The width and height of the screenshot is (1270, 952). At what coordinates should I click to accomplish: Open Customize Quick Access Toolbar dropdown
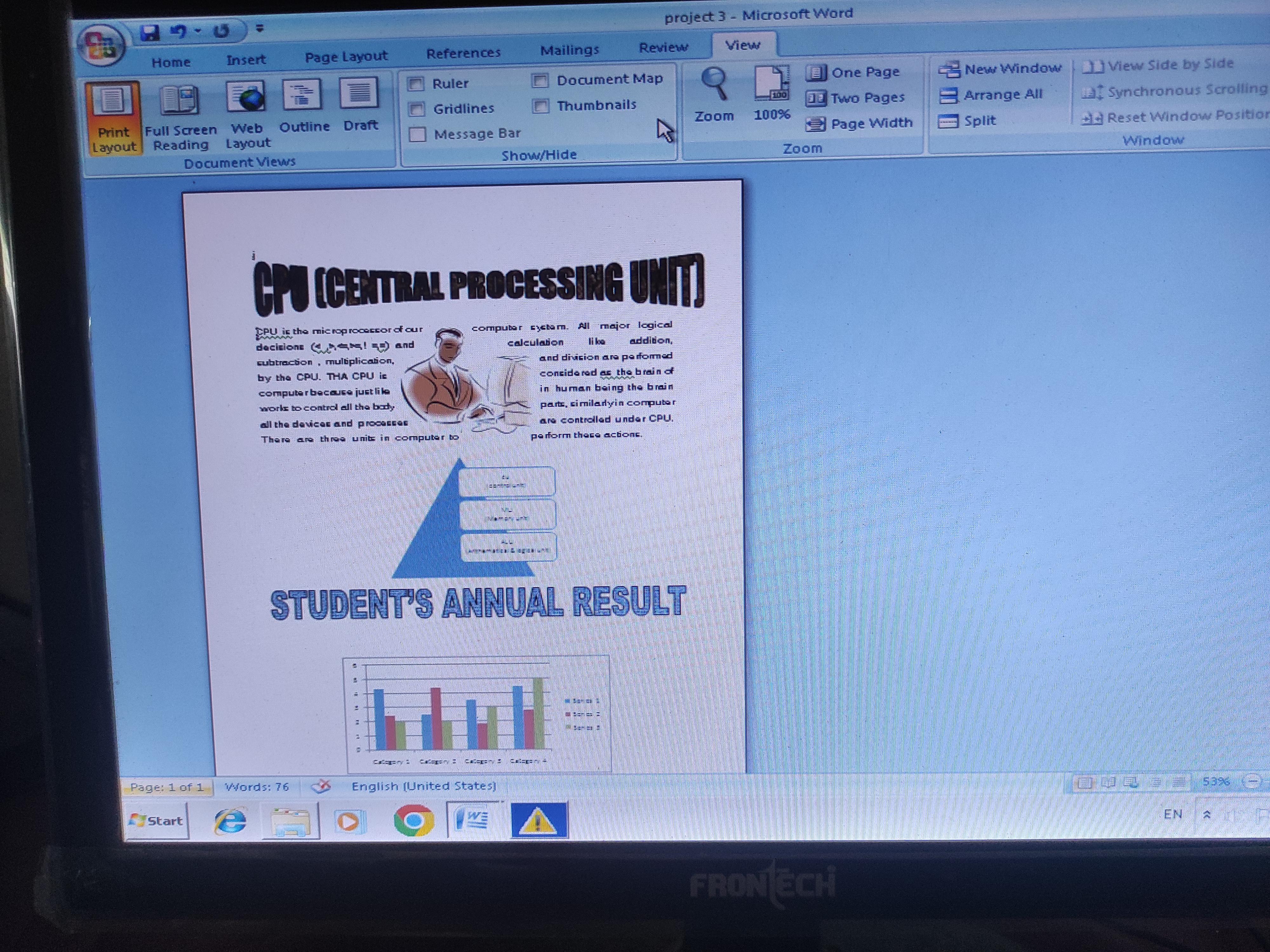[259, 28]
